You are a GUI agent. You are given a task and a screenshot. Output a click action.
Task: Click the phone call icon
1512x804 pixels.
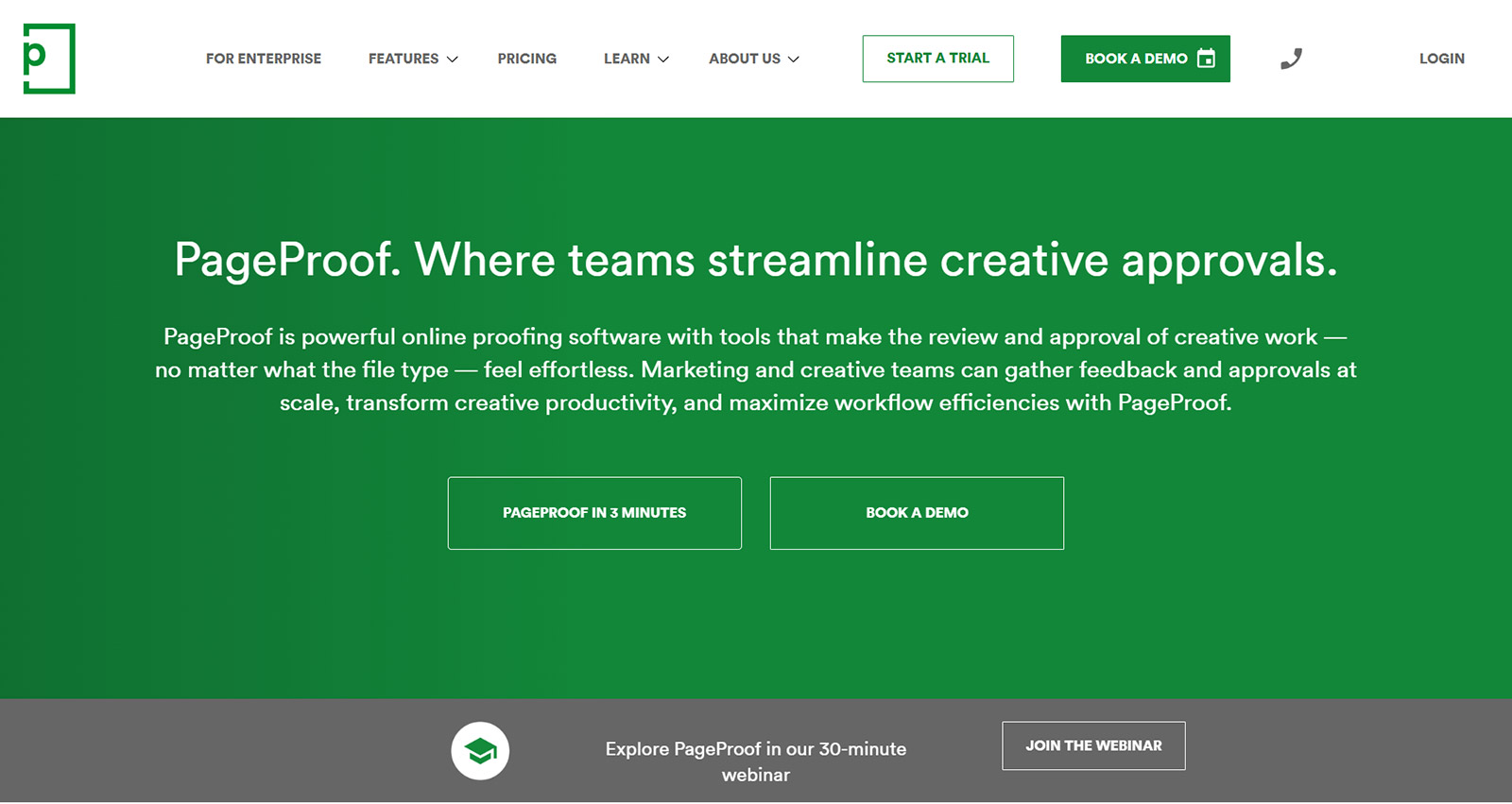click(1291, 59)
